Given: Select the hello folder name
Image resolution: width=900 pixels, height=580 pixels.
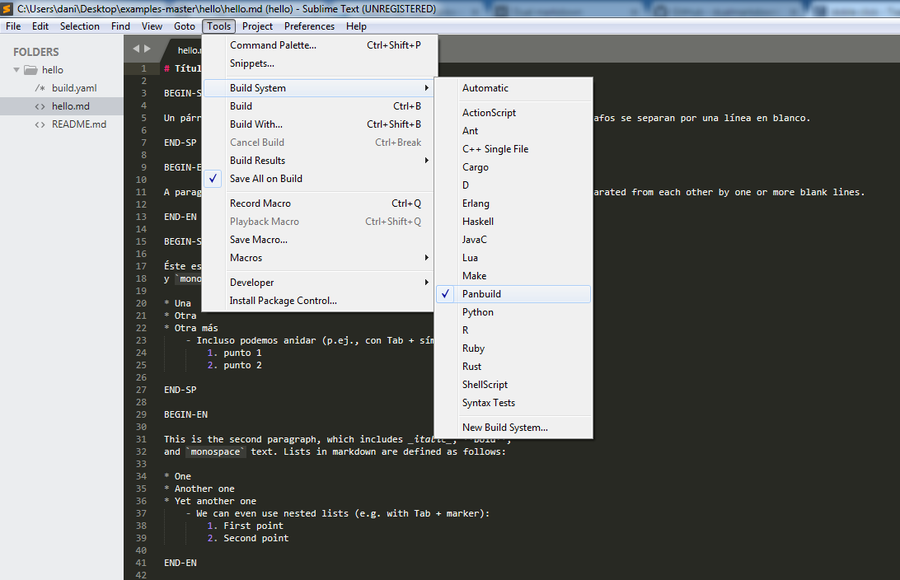Looking at the screenshot, I should pyautogui.click(x=52, y=70).
